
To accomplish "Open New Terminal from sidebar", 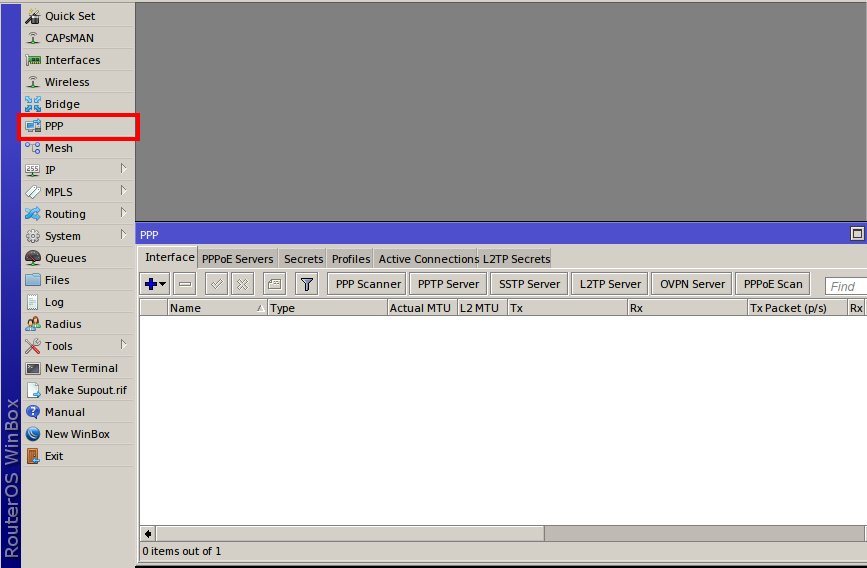I will click(x=80, y=368).
